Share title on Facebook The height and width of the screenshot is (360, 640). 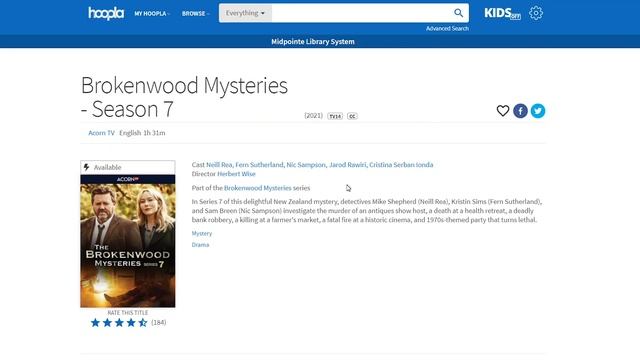520,111
